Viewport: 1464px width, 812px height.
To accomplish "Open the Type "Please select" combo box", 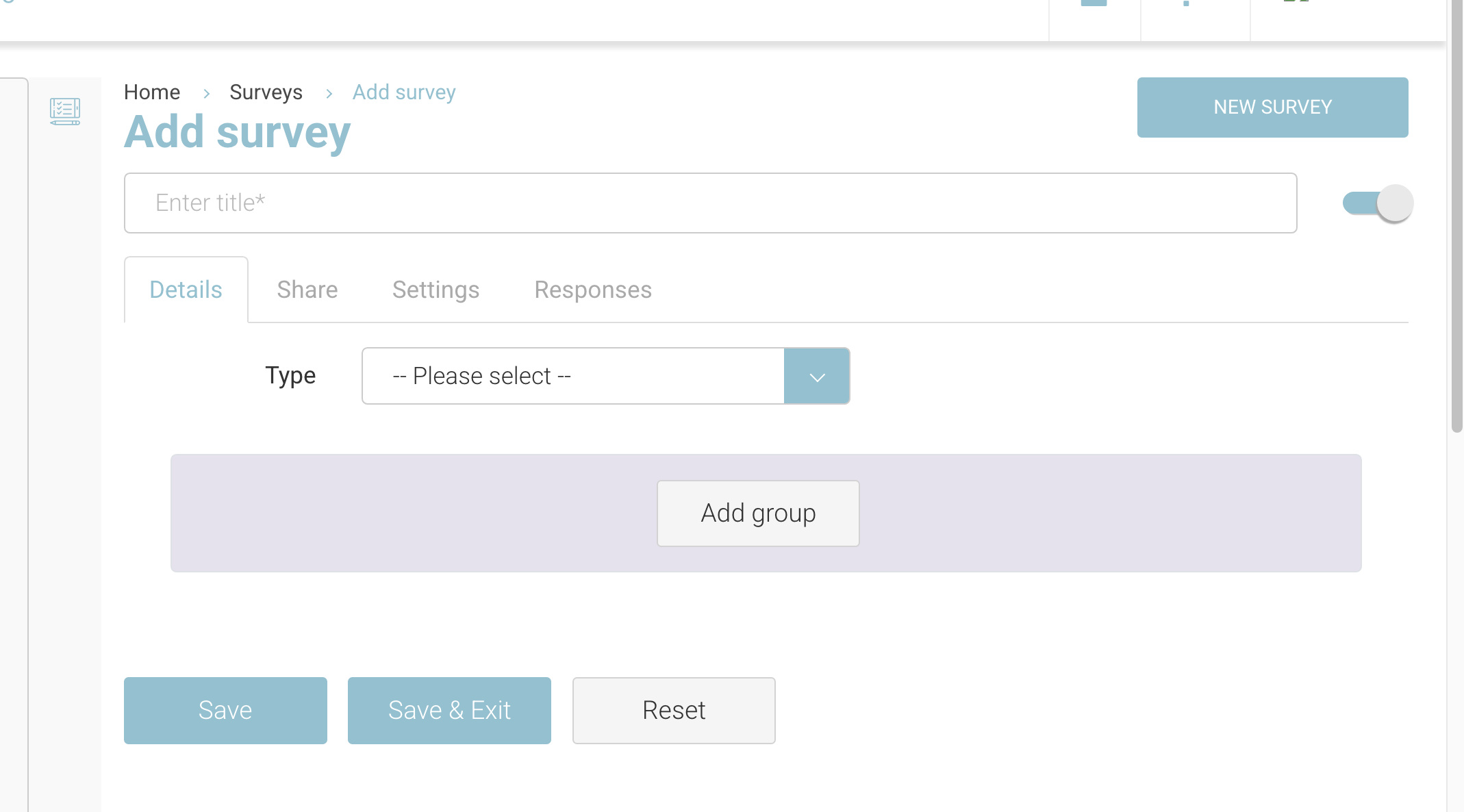I will pyautogui.click(x=572, y=377).
